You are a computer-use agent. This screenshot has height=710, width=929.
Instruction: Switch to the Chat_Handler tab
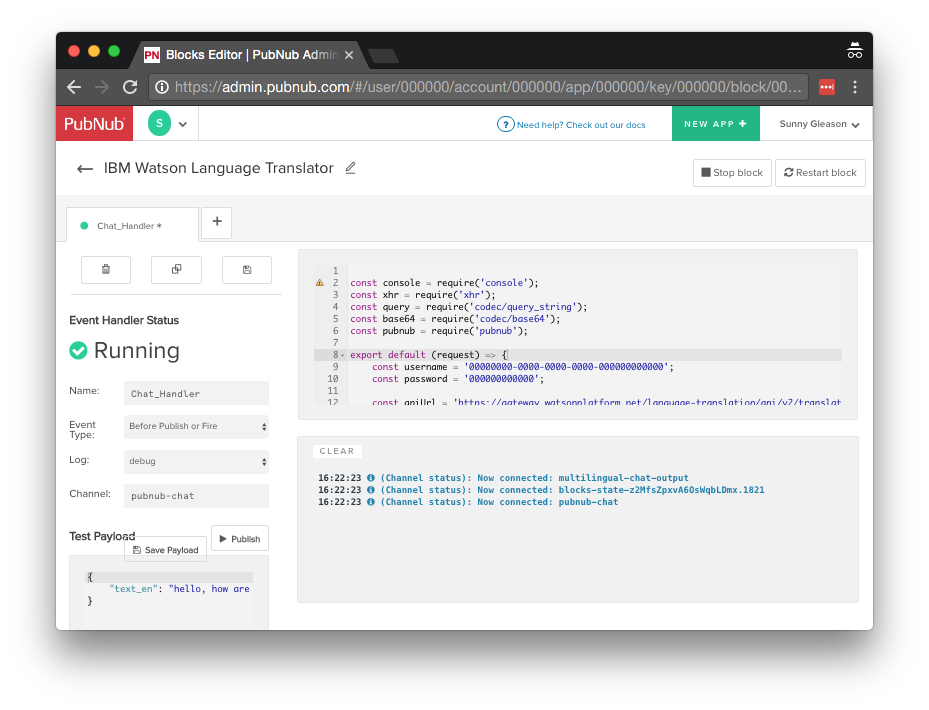click(x=129, y=226)
